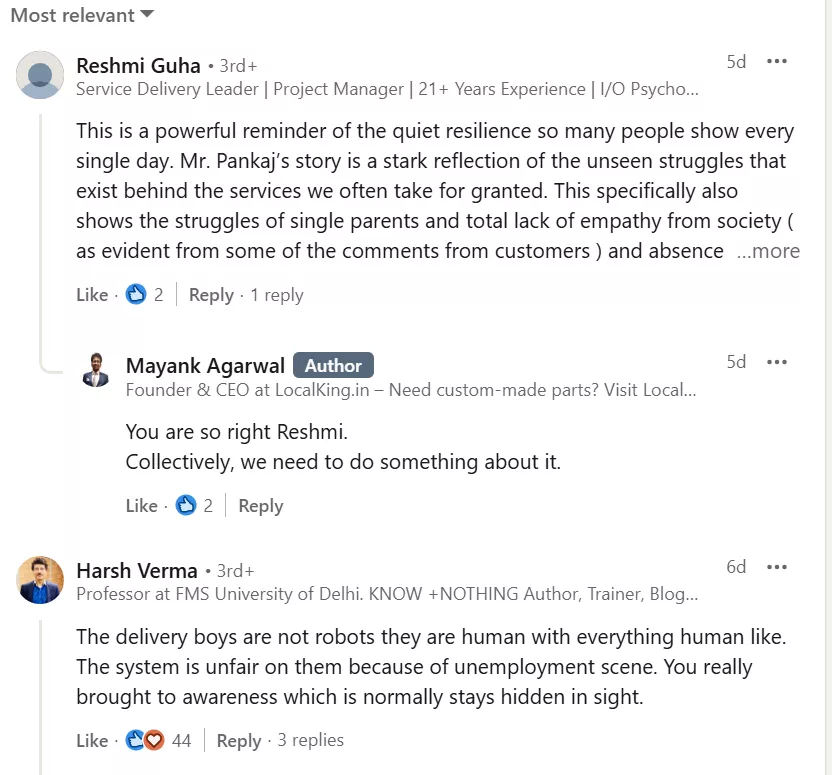The width and height of the screenshot is (832, 775).
Task: Visit Mayank Agarwal's profile via his name
Action: pyautogui.click(x=205, y=366)
